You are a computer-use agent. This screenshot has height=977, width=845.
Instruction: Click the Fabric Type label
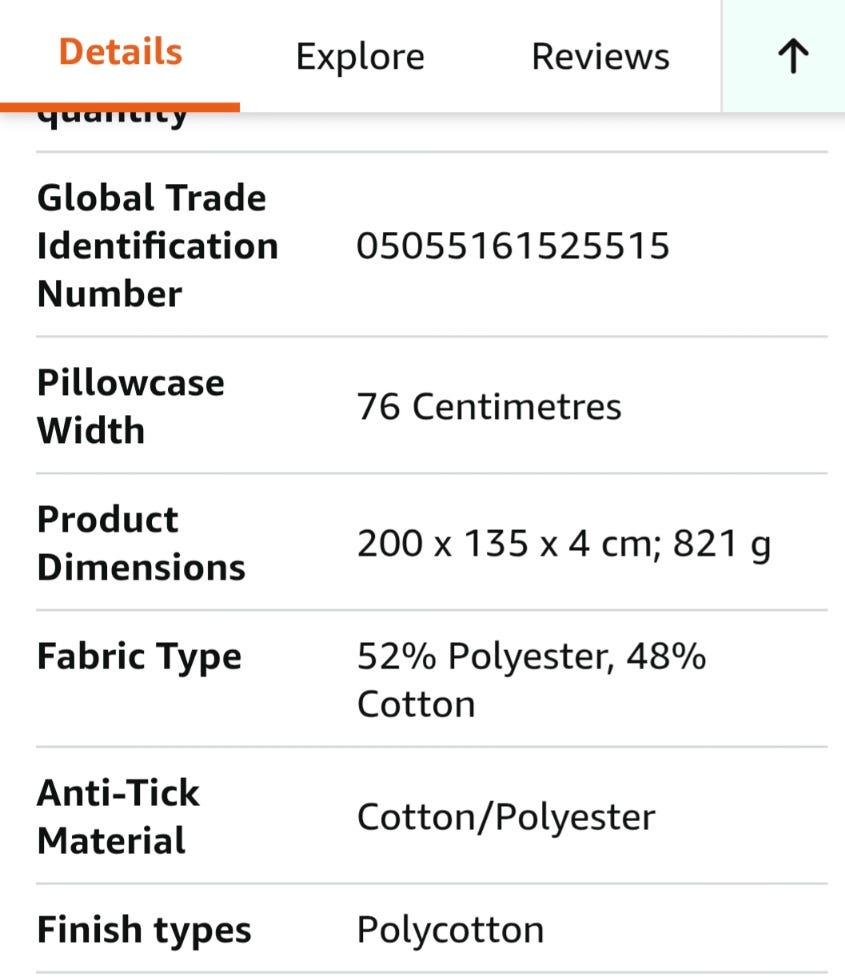[x=139, y=657]
